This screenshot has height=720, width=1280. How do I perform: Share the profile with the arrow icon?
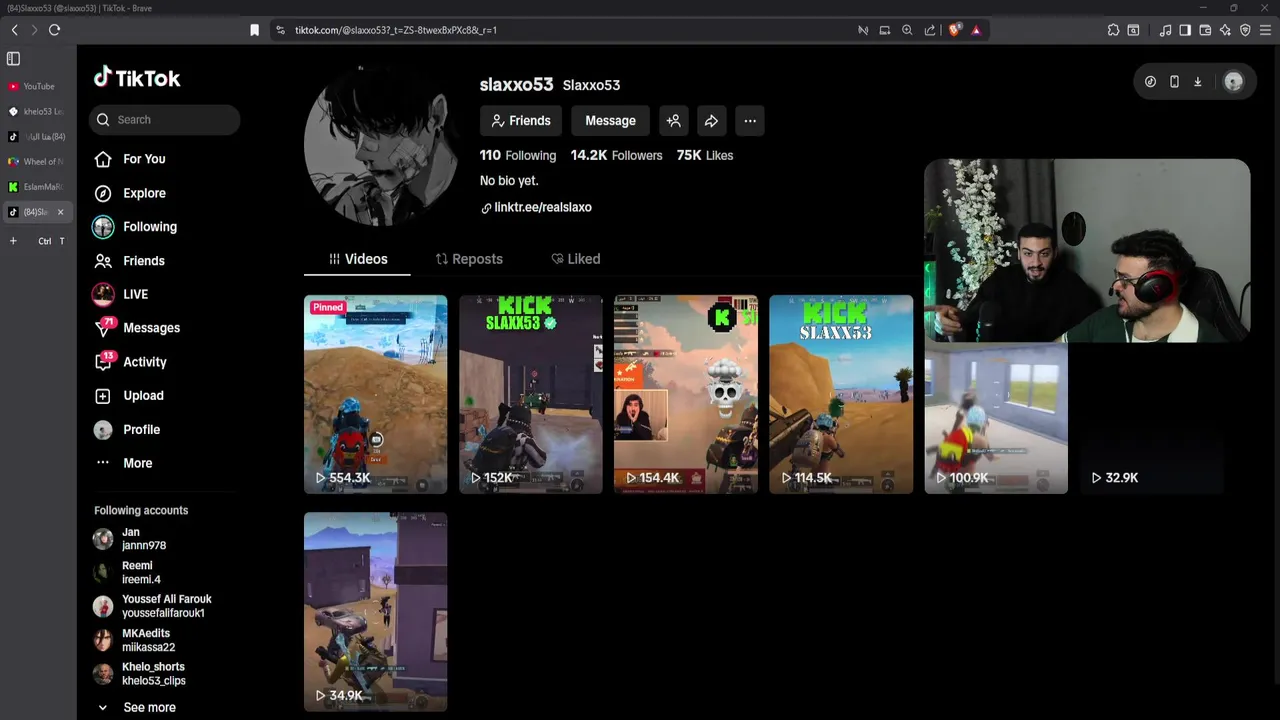tap(711, 121)
